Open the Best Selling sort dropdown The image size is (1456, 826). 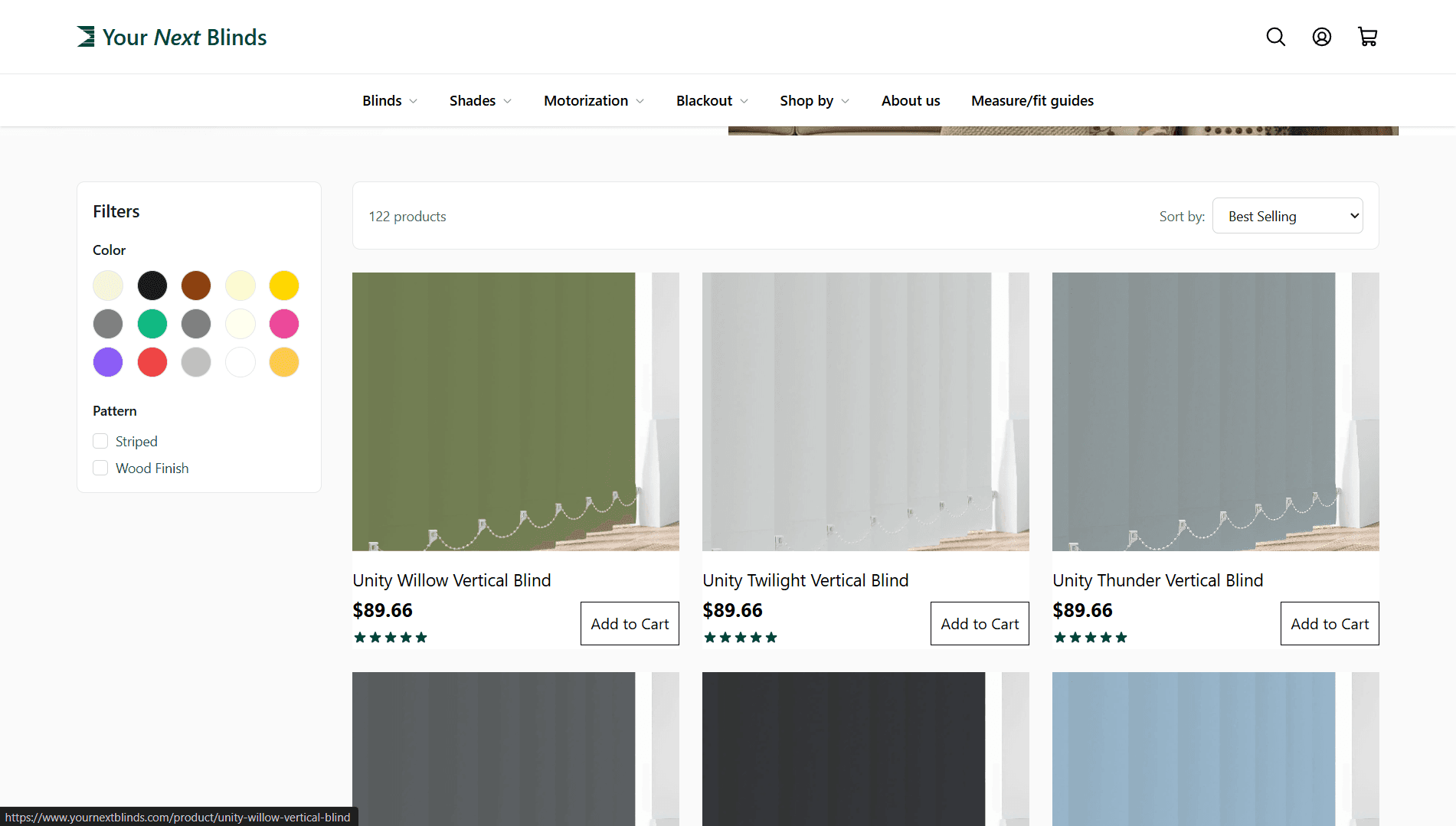pos(1287,216)
